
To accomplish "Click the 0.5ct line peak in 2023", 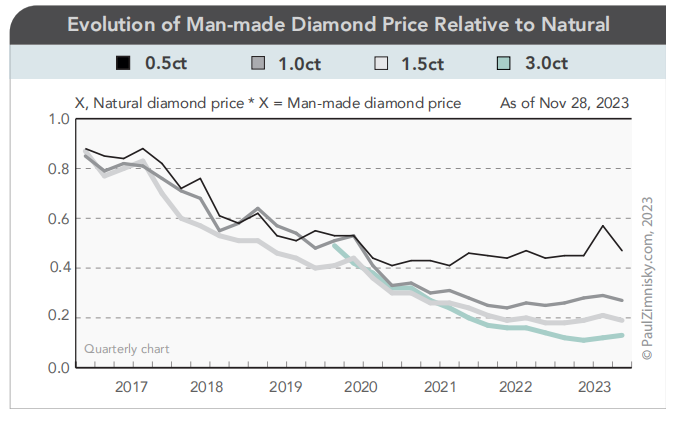I will click(x=603, y=226).
